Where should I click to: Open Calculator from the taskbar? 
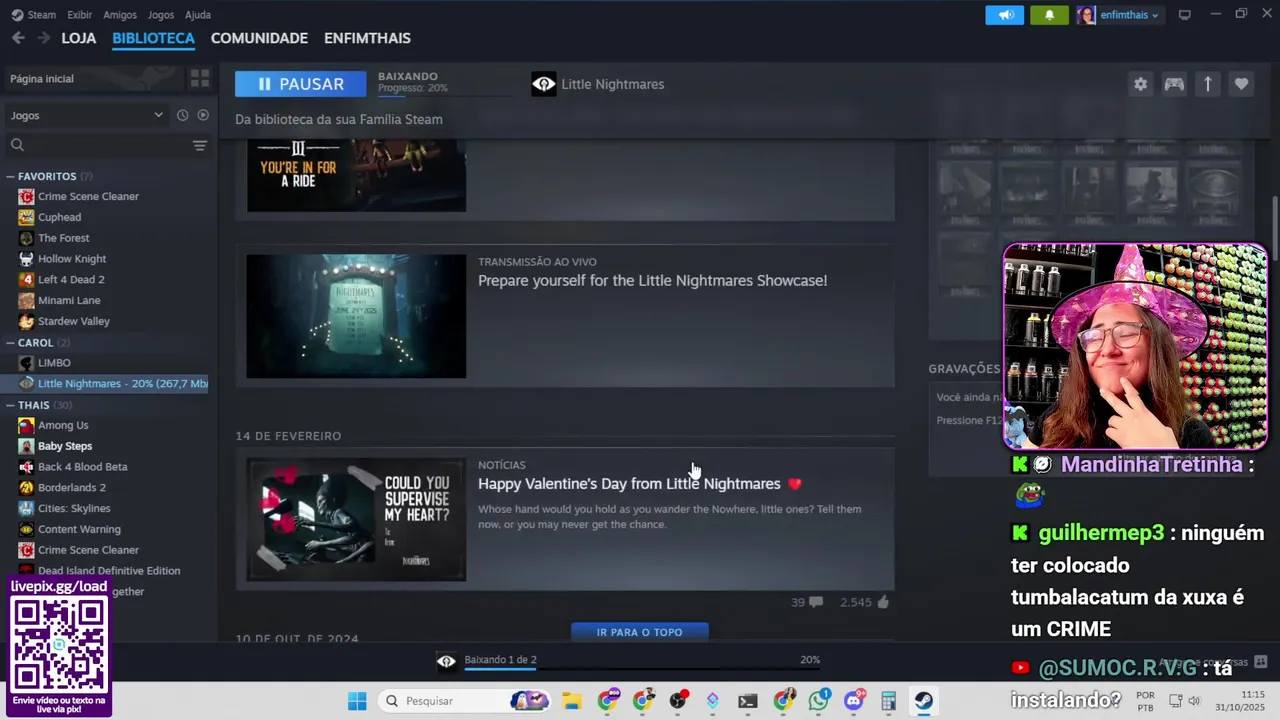tap(888, 701)
